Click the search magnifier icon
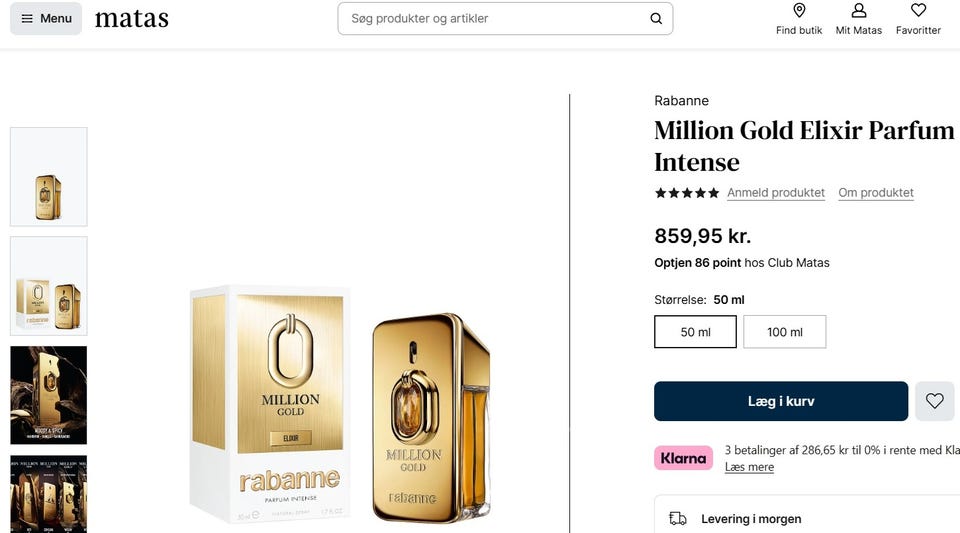 coord(656,18)
